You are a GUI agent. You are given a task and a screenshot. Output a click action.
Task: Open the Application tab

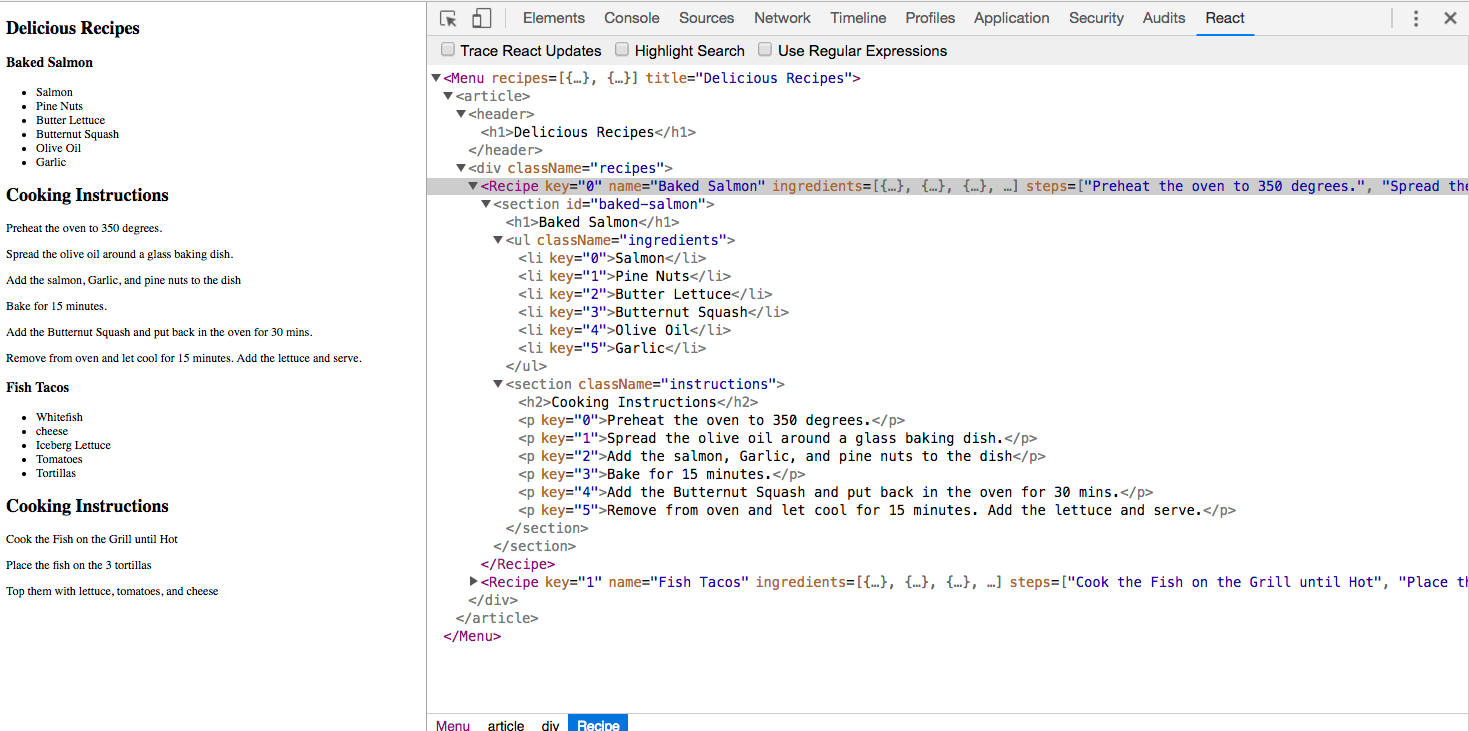(1011, 18)
